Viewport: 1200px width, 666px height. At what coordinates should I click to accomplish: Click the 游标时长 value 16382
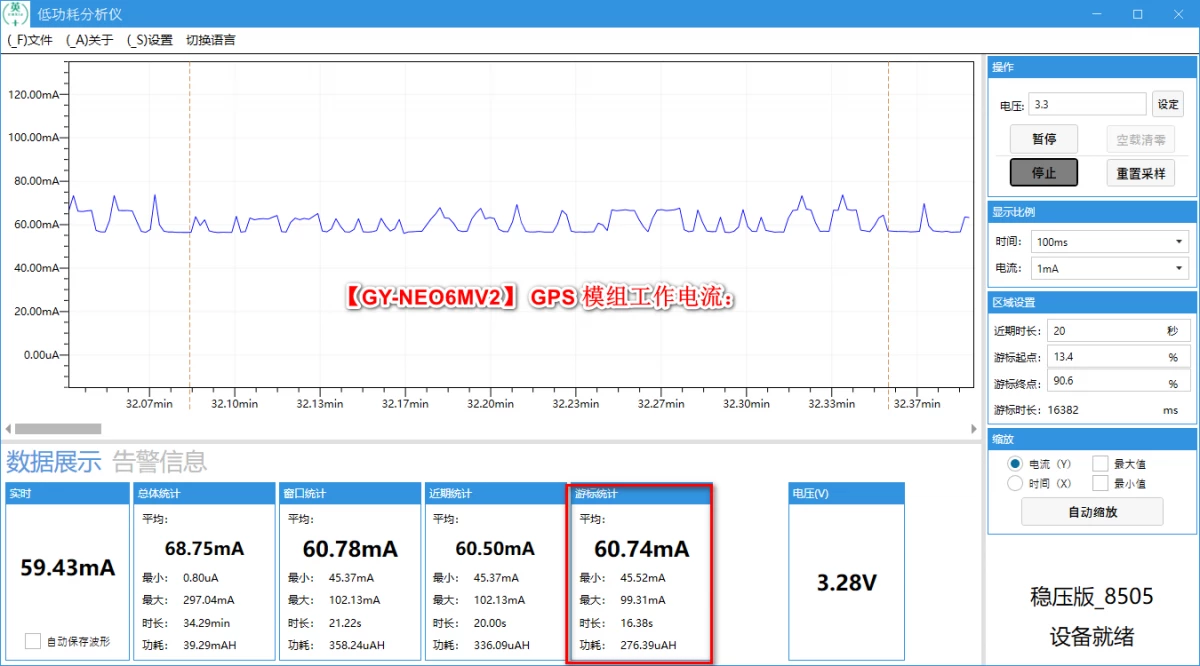tap(1062, 410)
